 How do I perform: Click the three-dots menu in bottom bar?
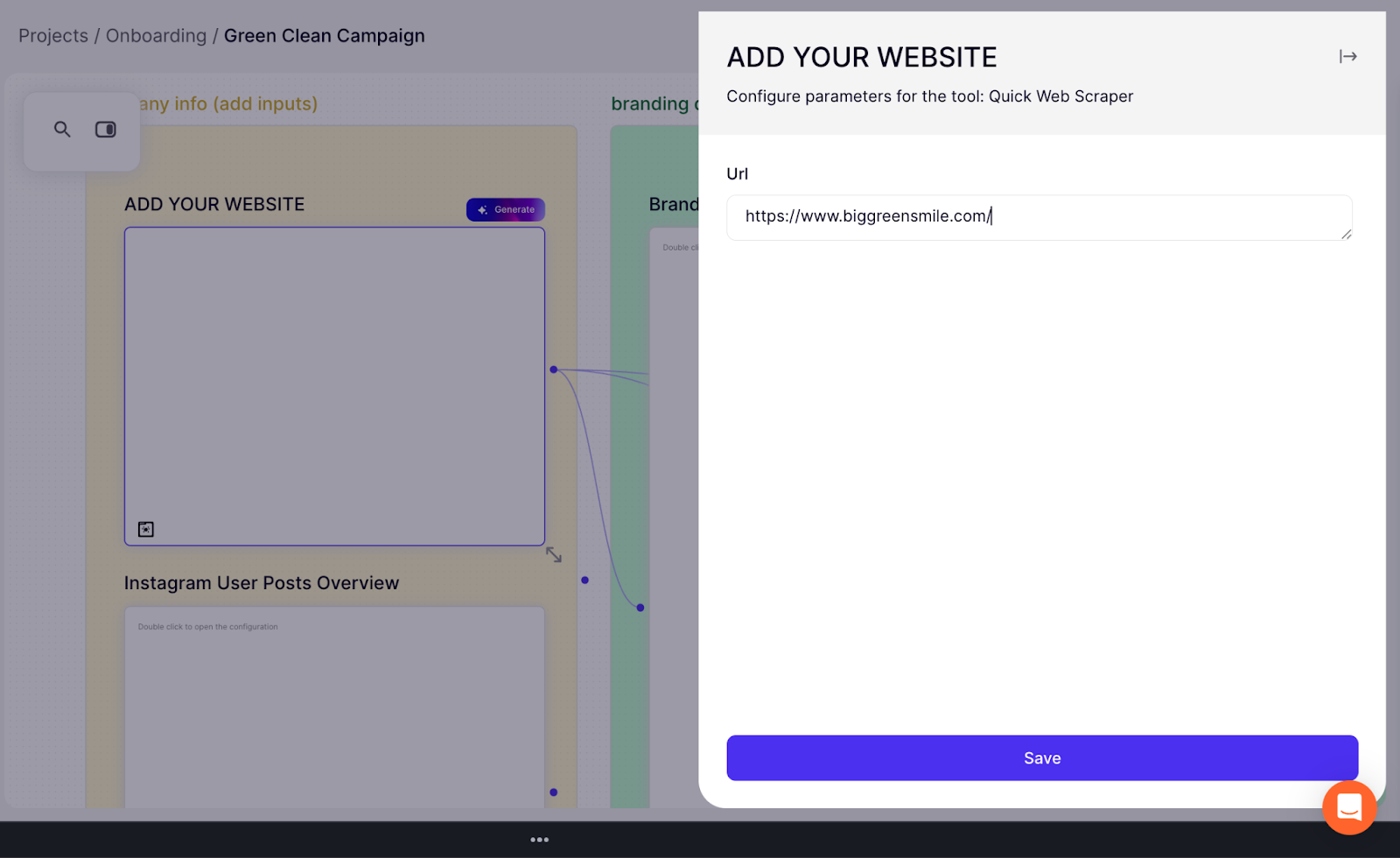[540, 840]
